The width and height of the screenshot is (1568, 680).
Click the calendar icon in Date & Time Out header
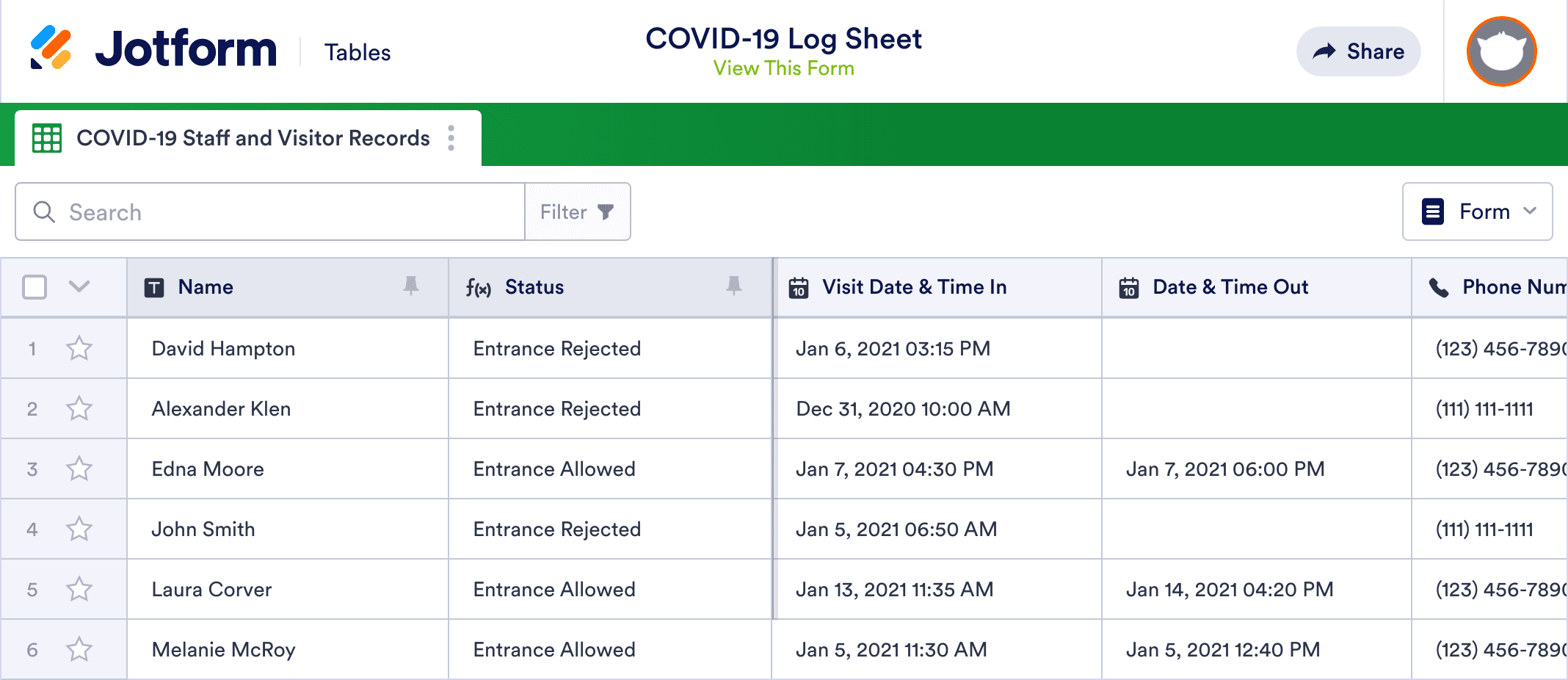click(x=1129, y=288)
